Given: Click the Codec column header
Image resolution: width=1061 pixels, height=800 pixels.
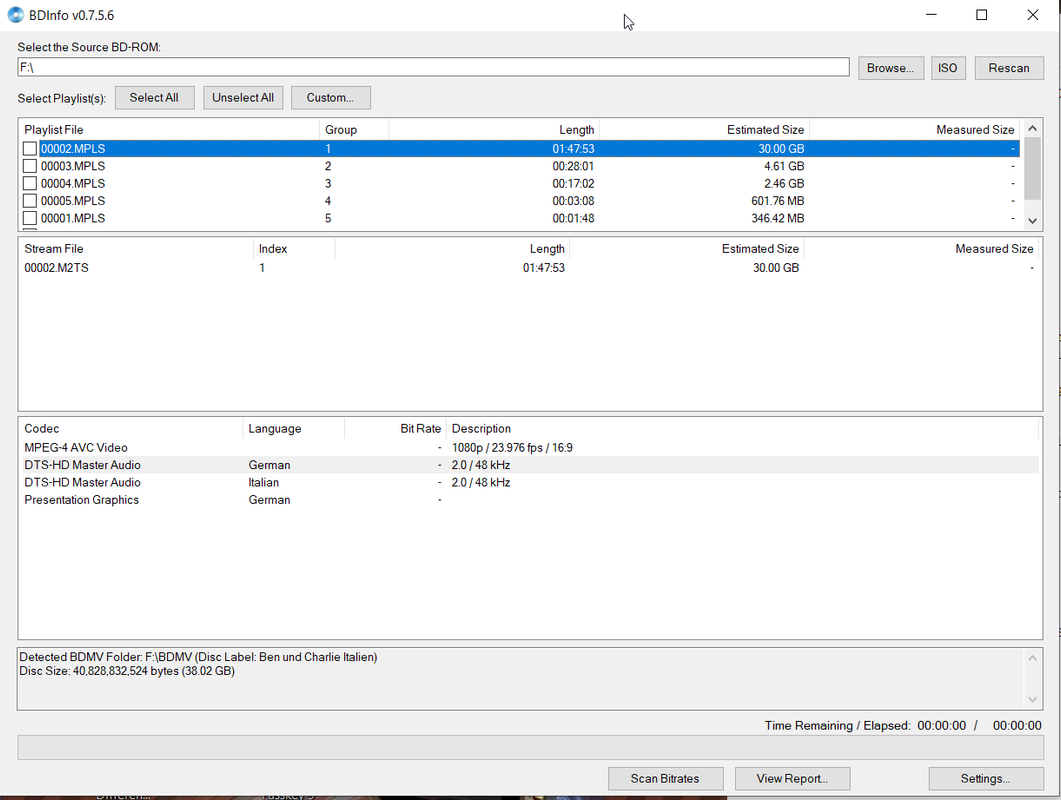Looking at the screenshot, I should 131,428.
